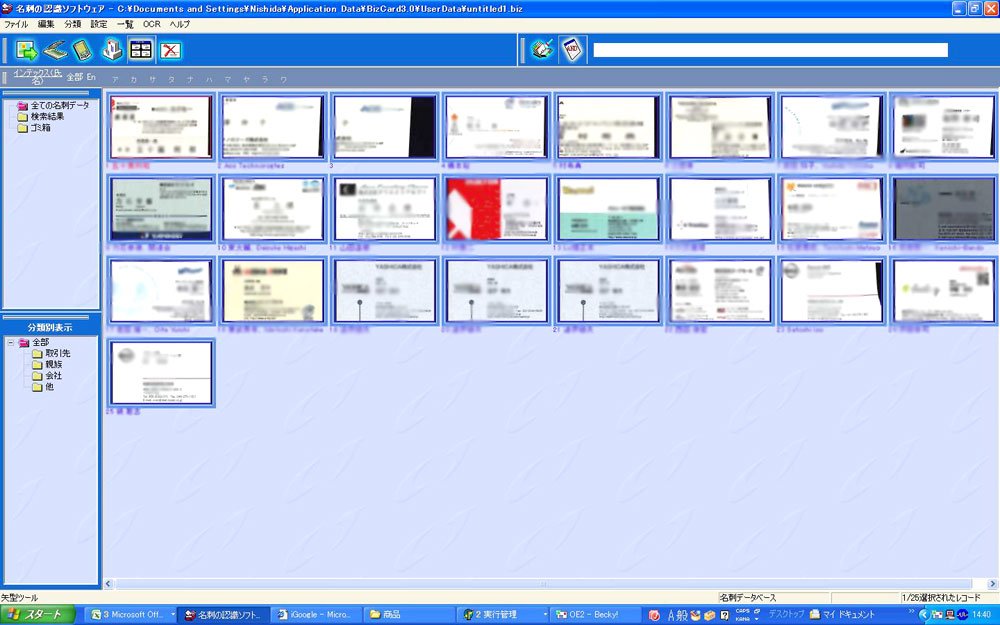This screenshot has width=1000, height=625.
Task: Filter cards by the ア index letter
Action: pos(115,80)
